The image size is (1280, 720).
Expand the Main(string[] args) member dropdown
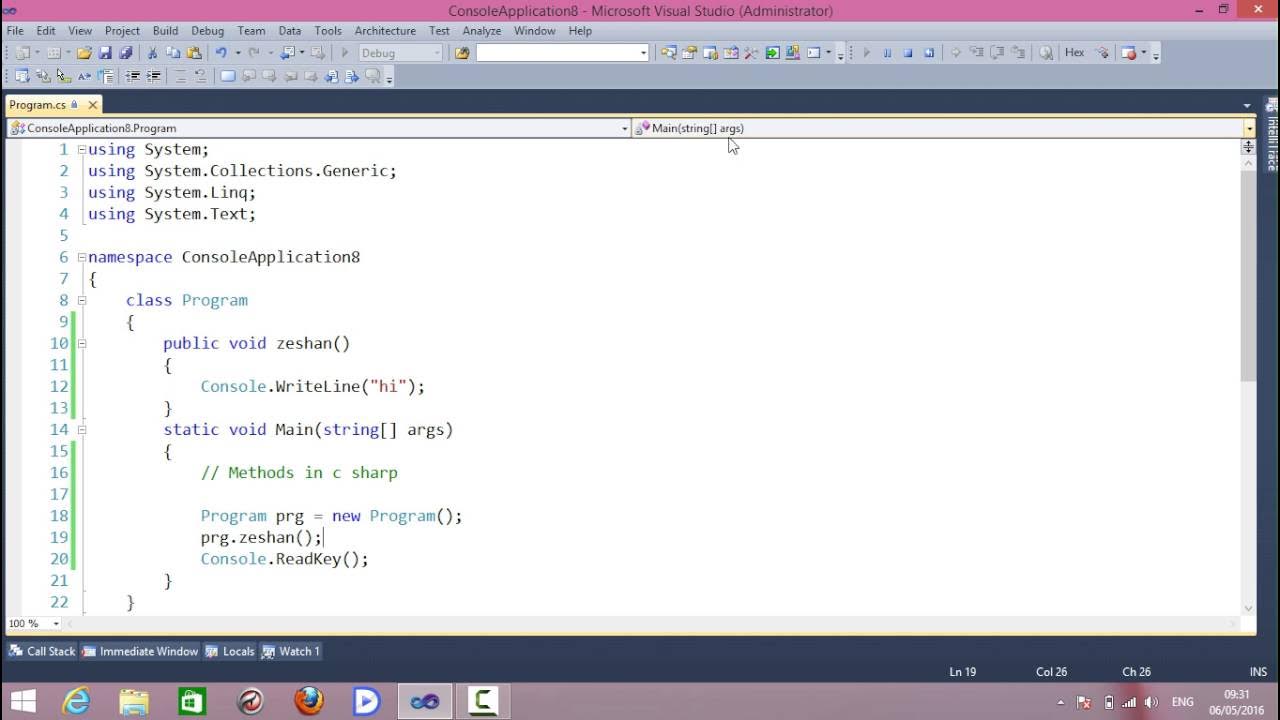click(1249, 128)
